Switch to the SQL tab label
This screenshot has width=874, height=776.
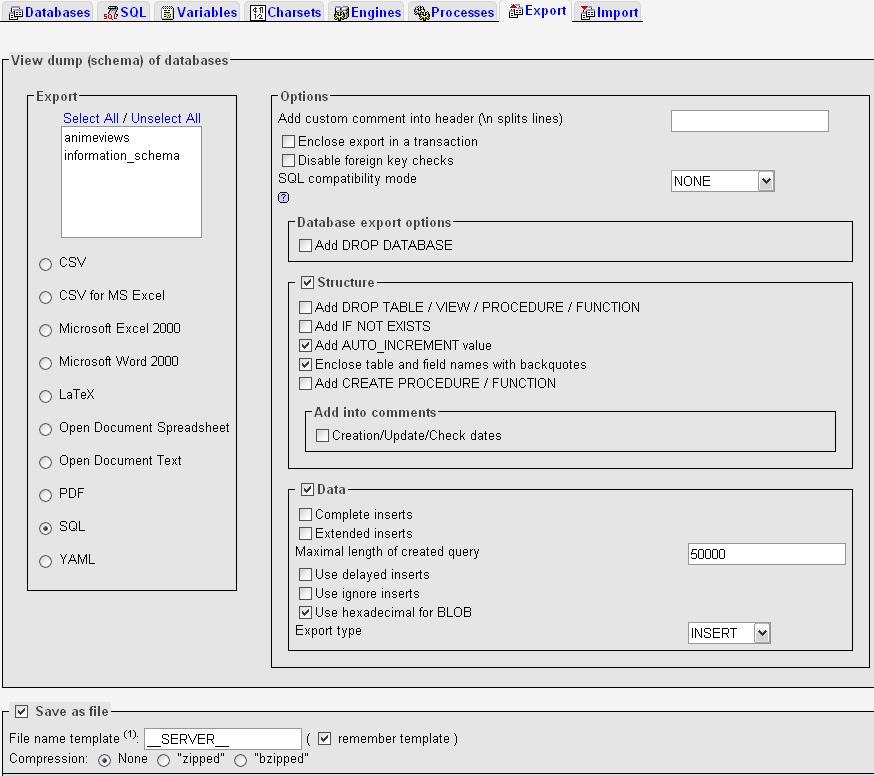click(133, 12)
